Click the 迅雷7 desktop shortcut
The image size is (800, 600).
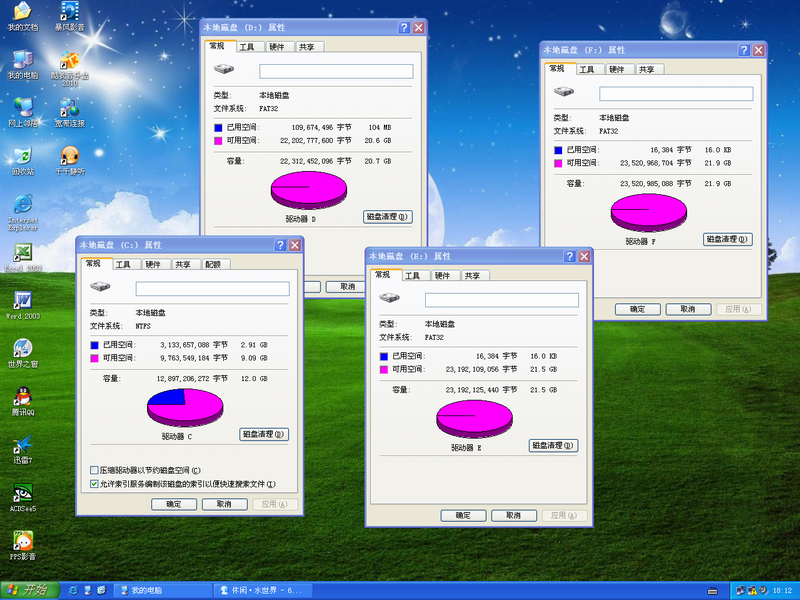[x=23, y=449]
